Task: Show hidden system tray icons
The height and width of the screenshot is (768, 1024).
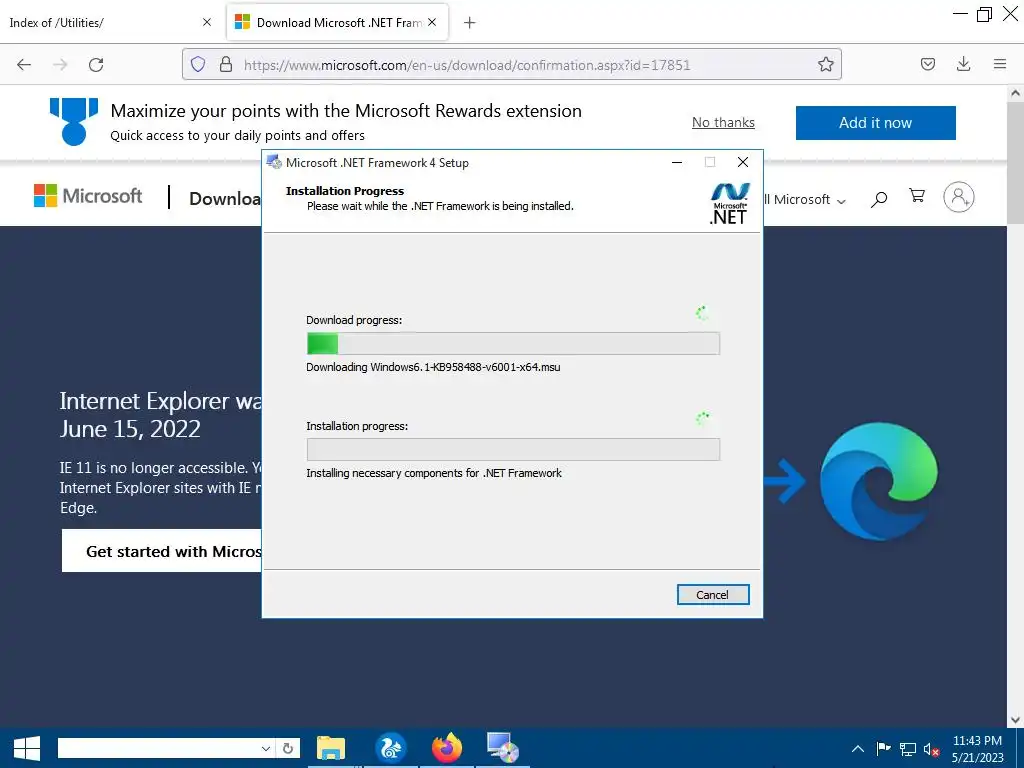Action: tap(857, 749)
